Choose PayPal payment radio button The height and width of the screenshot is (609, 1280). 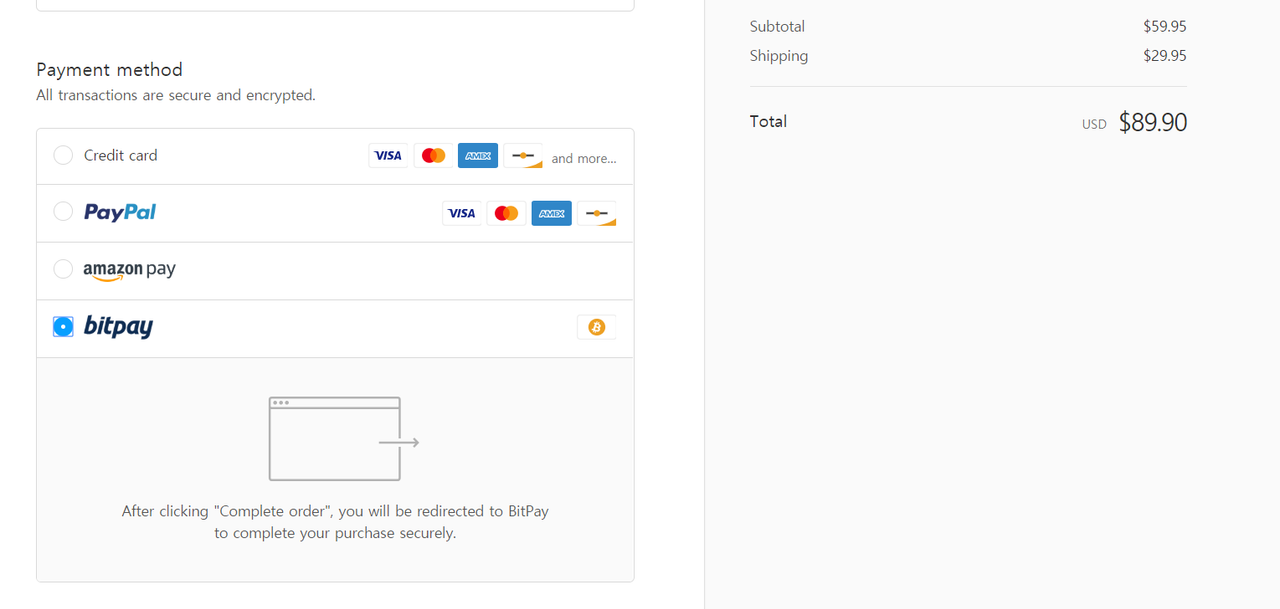[x=63, y=211]
